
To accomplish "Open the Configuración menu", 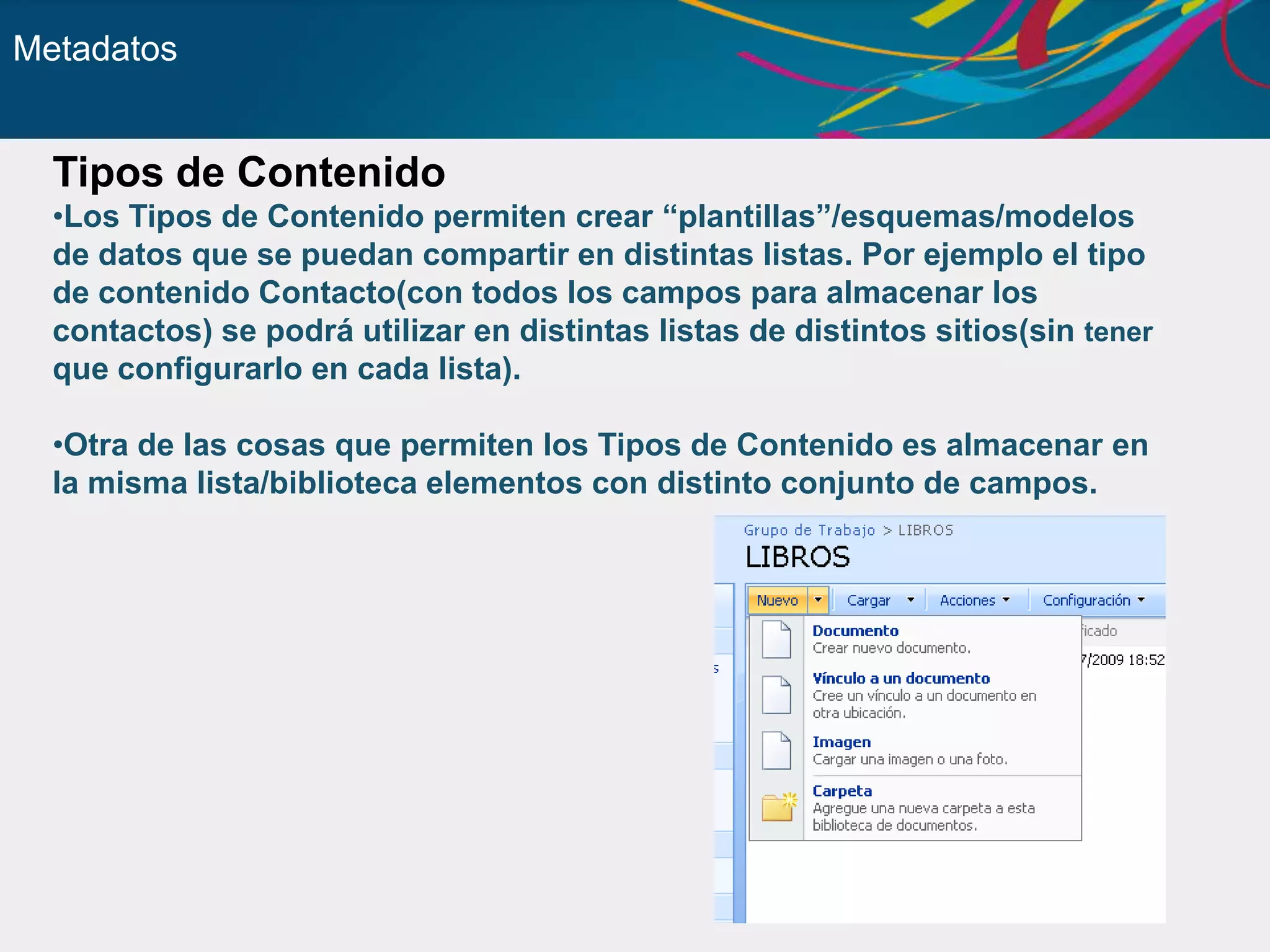I will tap(1086, 600).
